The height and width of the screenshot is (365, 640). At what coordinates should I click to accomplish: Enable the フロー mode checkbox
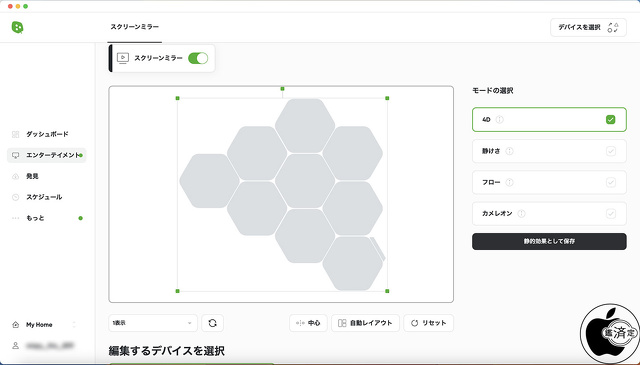[x=611, y=182]
